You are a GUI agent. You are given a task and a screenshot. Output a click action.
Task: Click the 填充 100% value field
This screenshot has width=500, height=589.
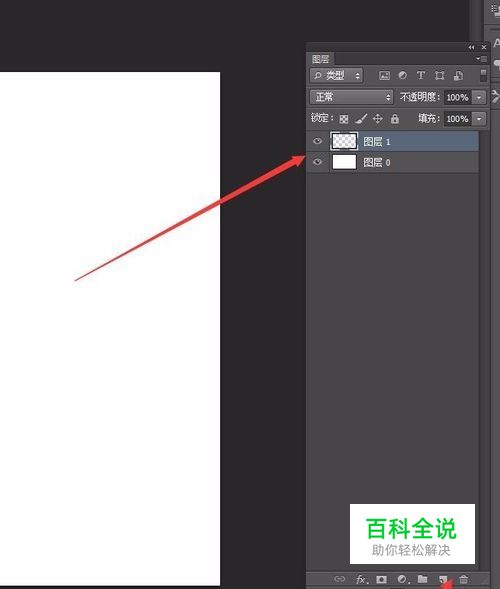point(458,119)
